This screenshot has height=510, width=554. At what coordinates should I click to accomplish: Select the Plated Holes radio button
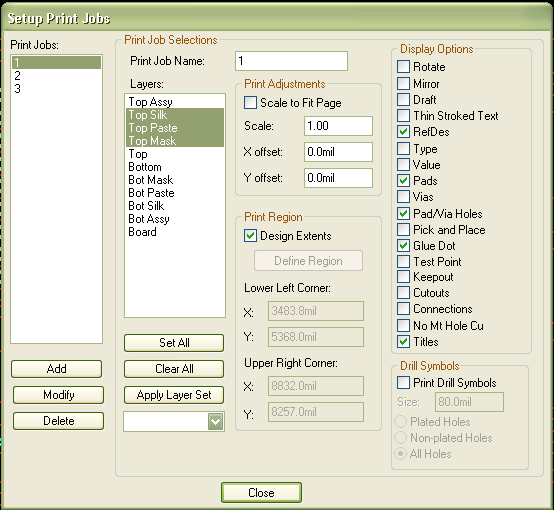400,422
